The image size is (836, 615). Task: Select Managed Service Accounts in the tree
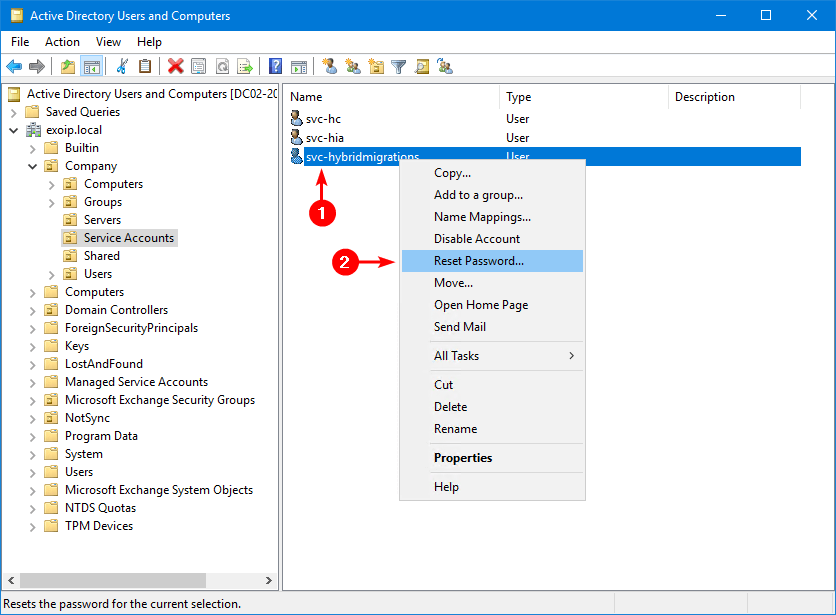136,382
